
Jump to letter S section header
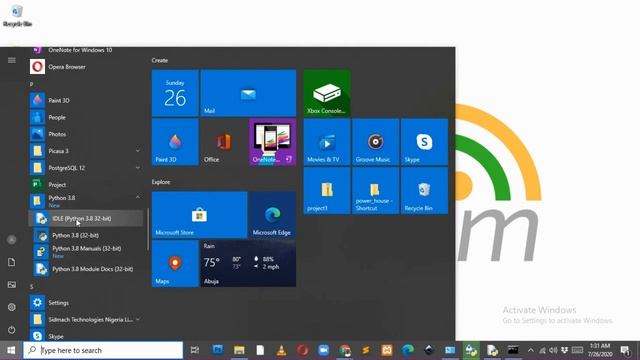point(31,287)
